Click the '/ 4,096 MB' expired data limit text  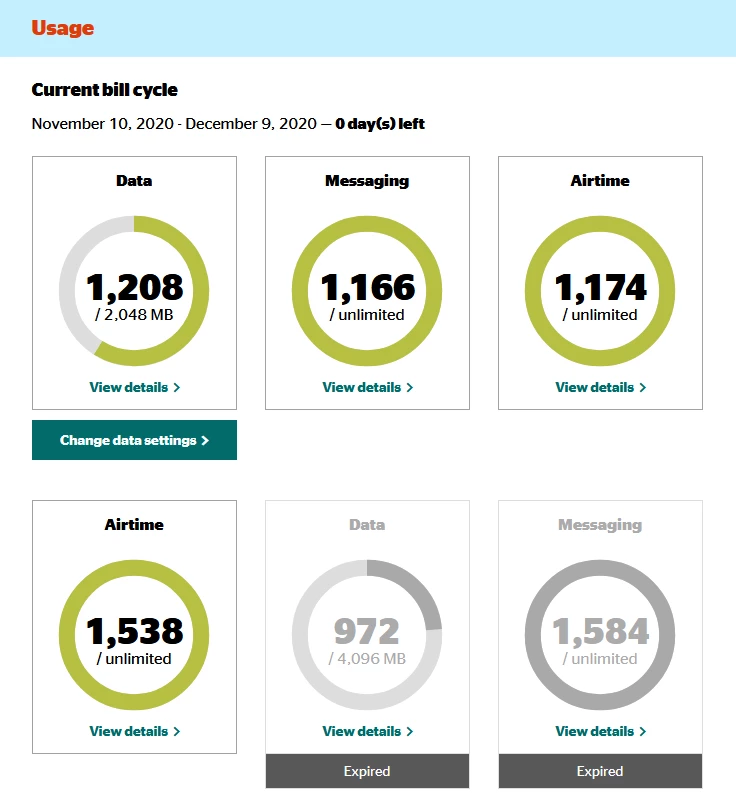pyautogui.click(x=367, y=659)
